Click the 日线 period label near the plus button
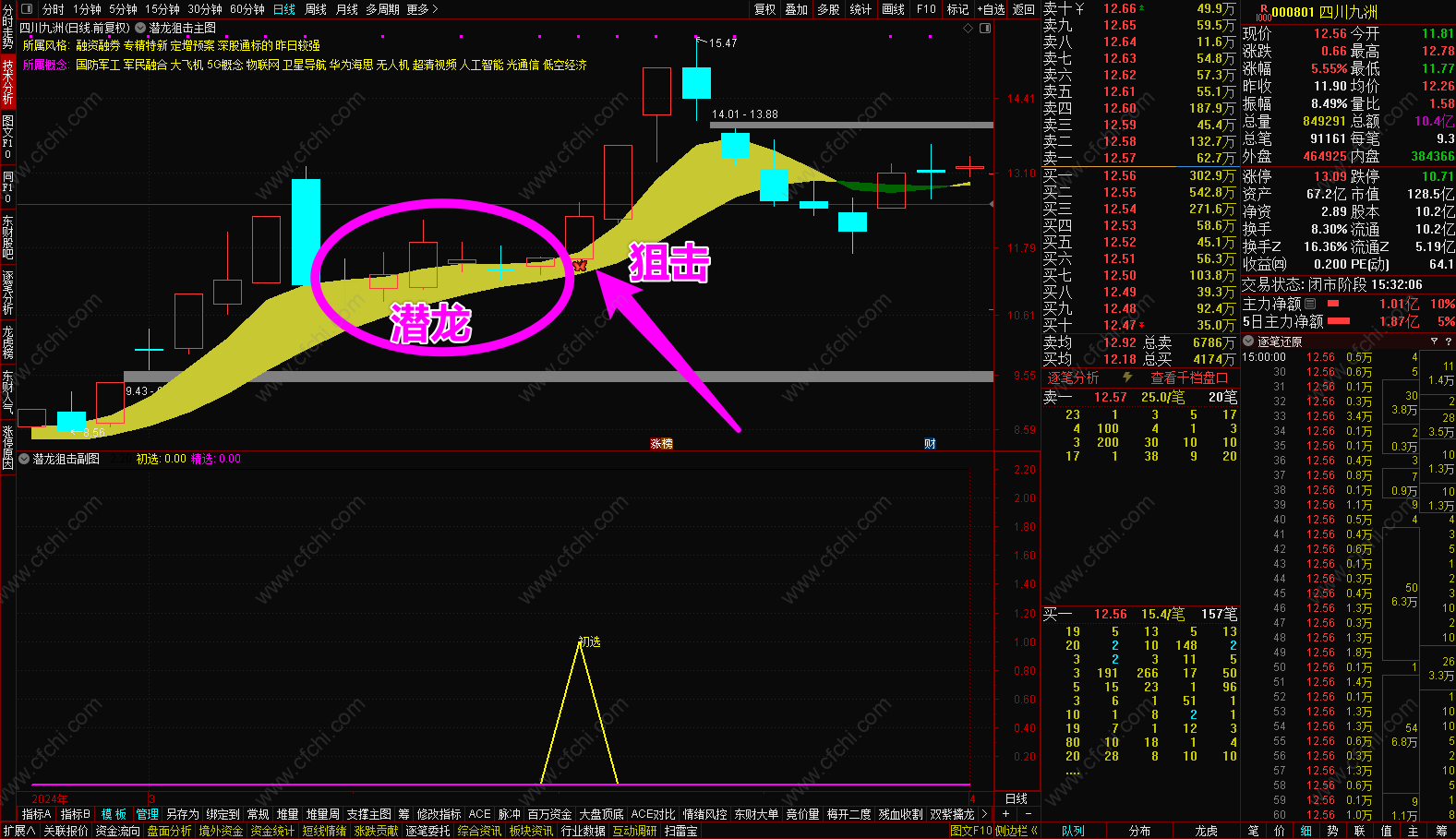Image resolution: width=1456 pixels, height=839 pixels. point(1017,798)
